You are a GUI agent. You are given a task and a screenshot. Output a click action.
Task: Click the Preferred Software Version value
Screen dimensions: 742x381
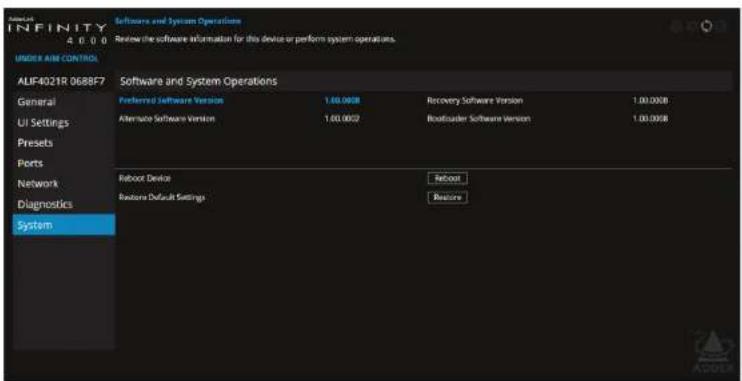342,100
